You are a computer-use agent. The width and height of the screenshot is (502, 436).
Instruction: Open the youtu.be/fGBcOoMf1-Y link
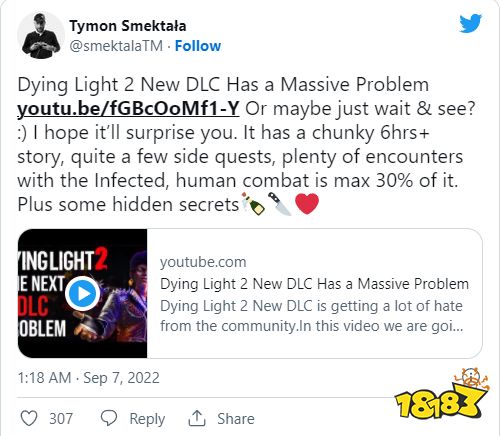click(x=128, y=108)
